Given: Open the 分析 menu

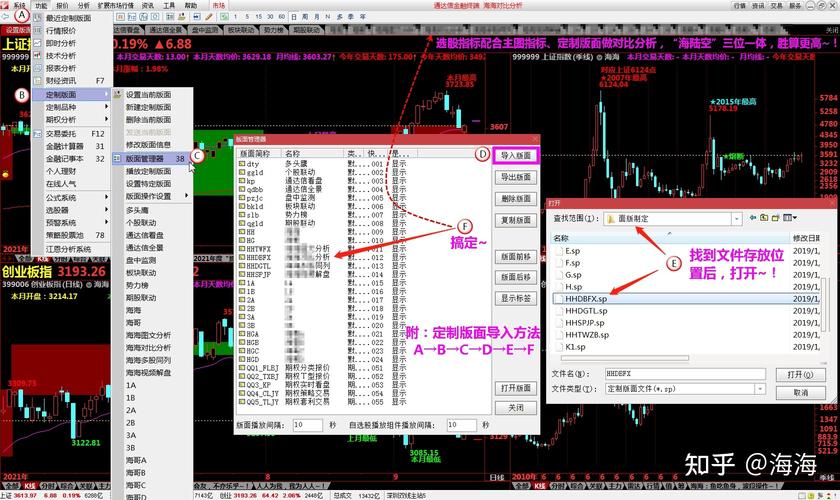Looking at the screenshot, I should click(84, 5).
